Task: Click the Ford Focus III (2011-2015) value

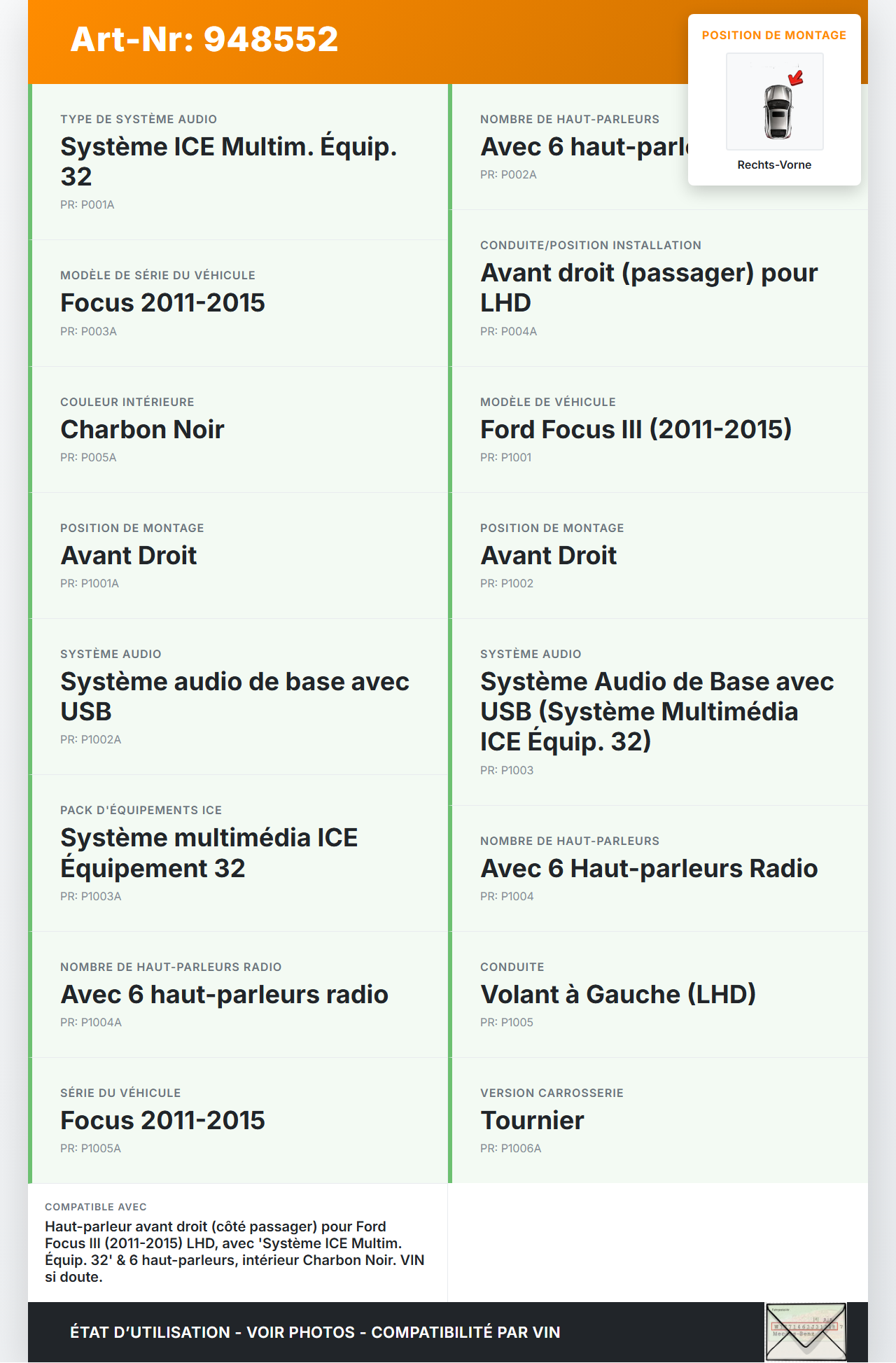Action: (636, 430)
